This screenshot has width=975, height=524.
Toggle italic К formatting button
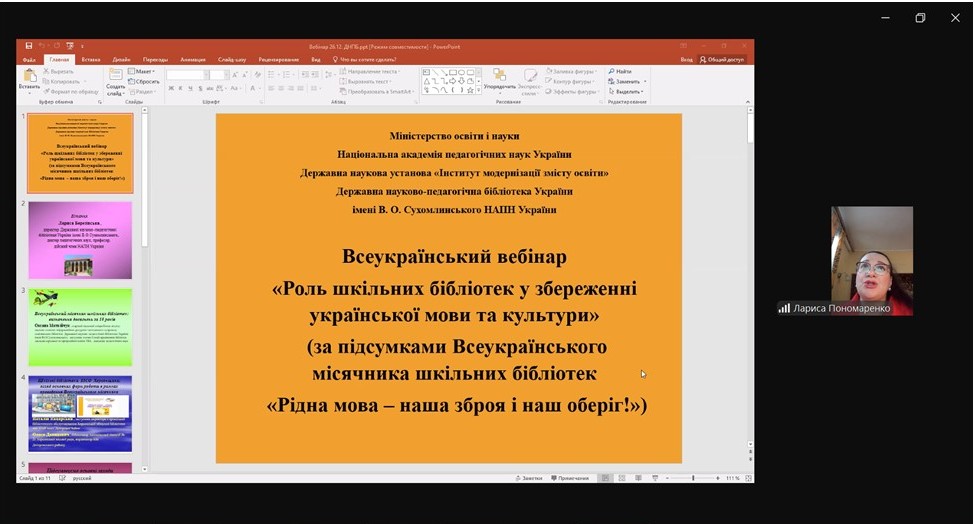(x=179, y=89)
